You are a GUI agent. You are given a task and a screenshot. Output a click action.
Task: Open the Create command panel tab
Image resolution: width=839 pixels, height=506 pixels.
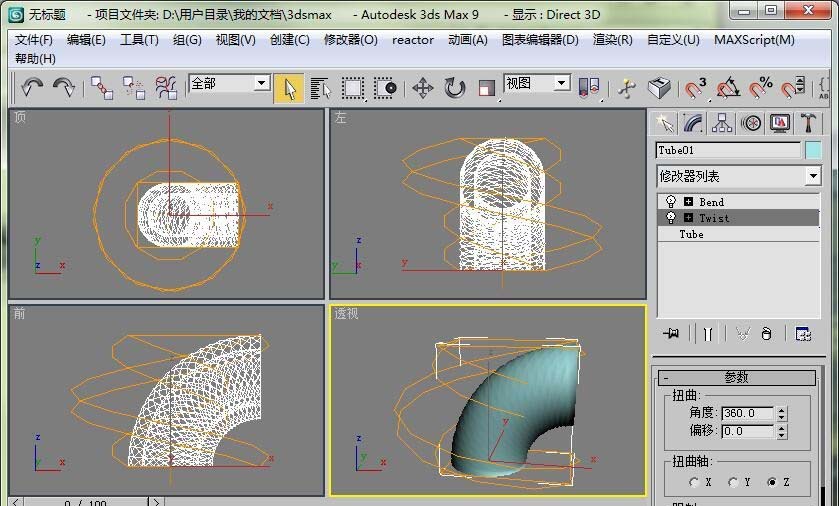pos(665,124)
